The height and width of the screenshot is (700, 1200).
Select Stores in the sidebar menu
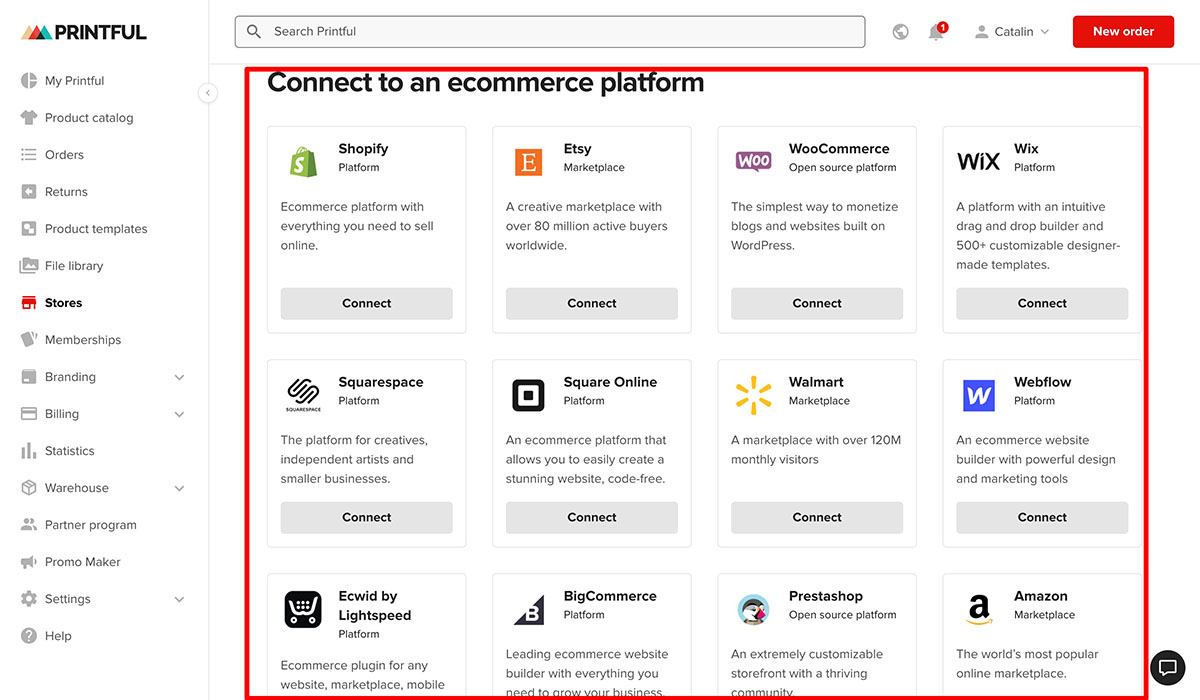point(64,302)
